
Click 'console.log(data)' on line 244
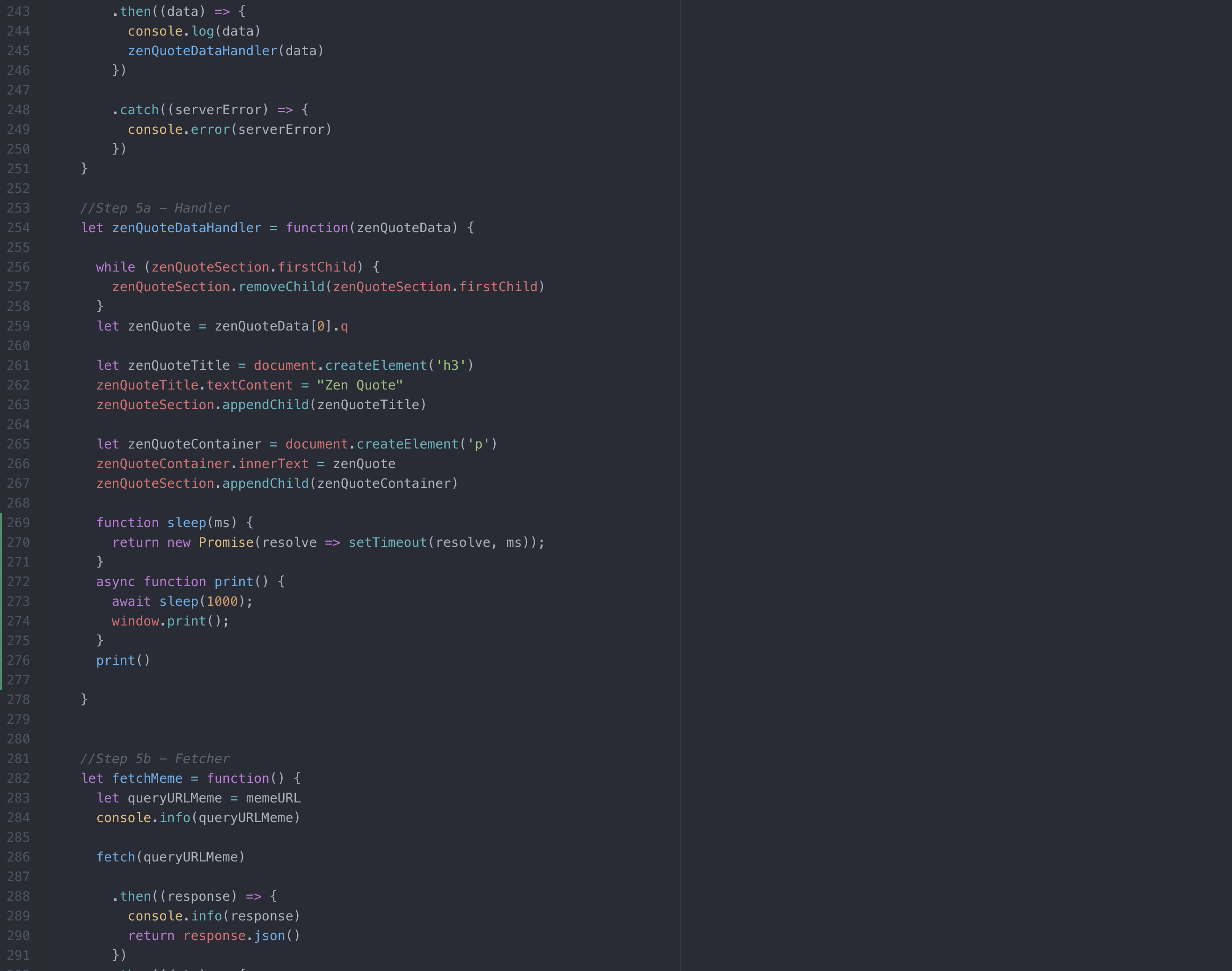pos(194,31)
